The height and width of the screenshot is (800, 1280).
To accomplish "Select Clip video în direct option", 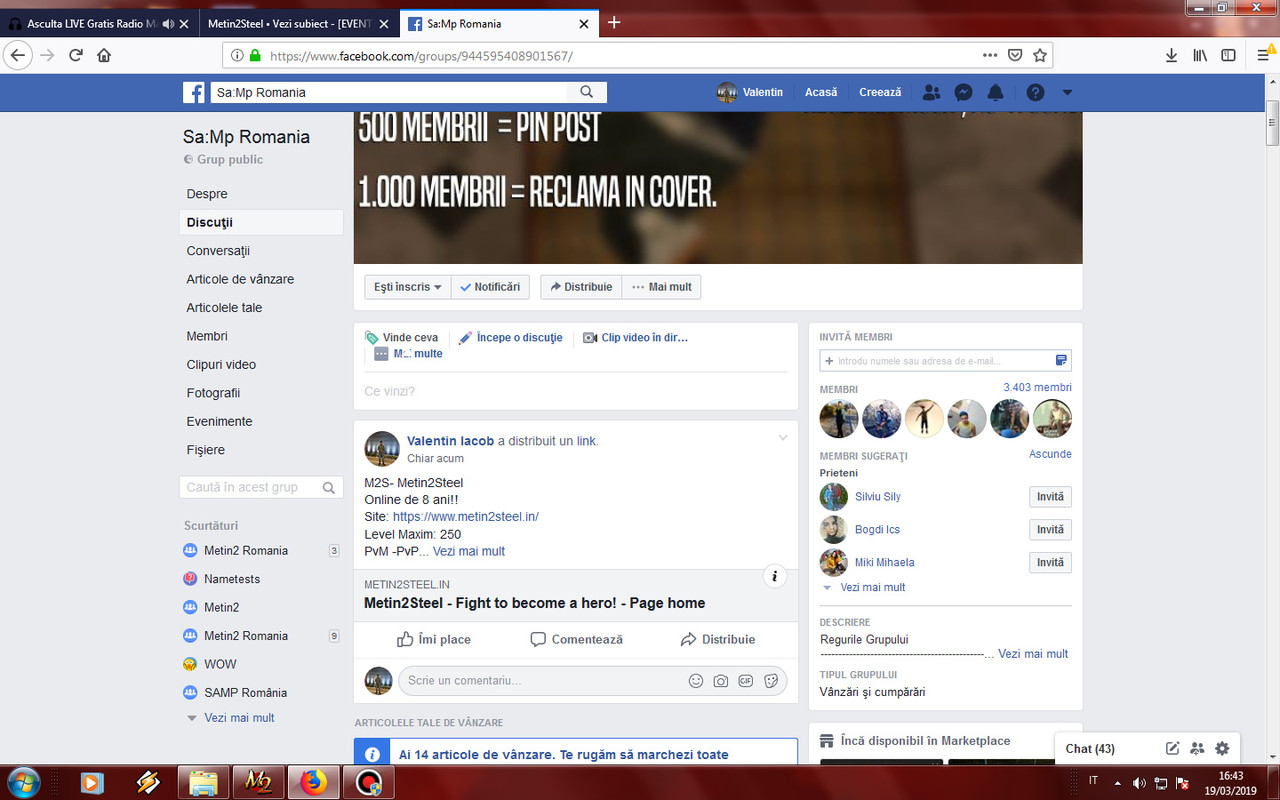I will 636,338.
